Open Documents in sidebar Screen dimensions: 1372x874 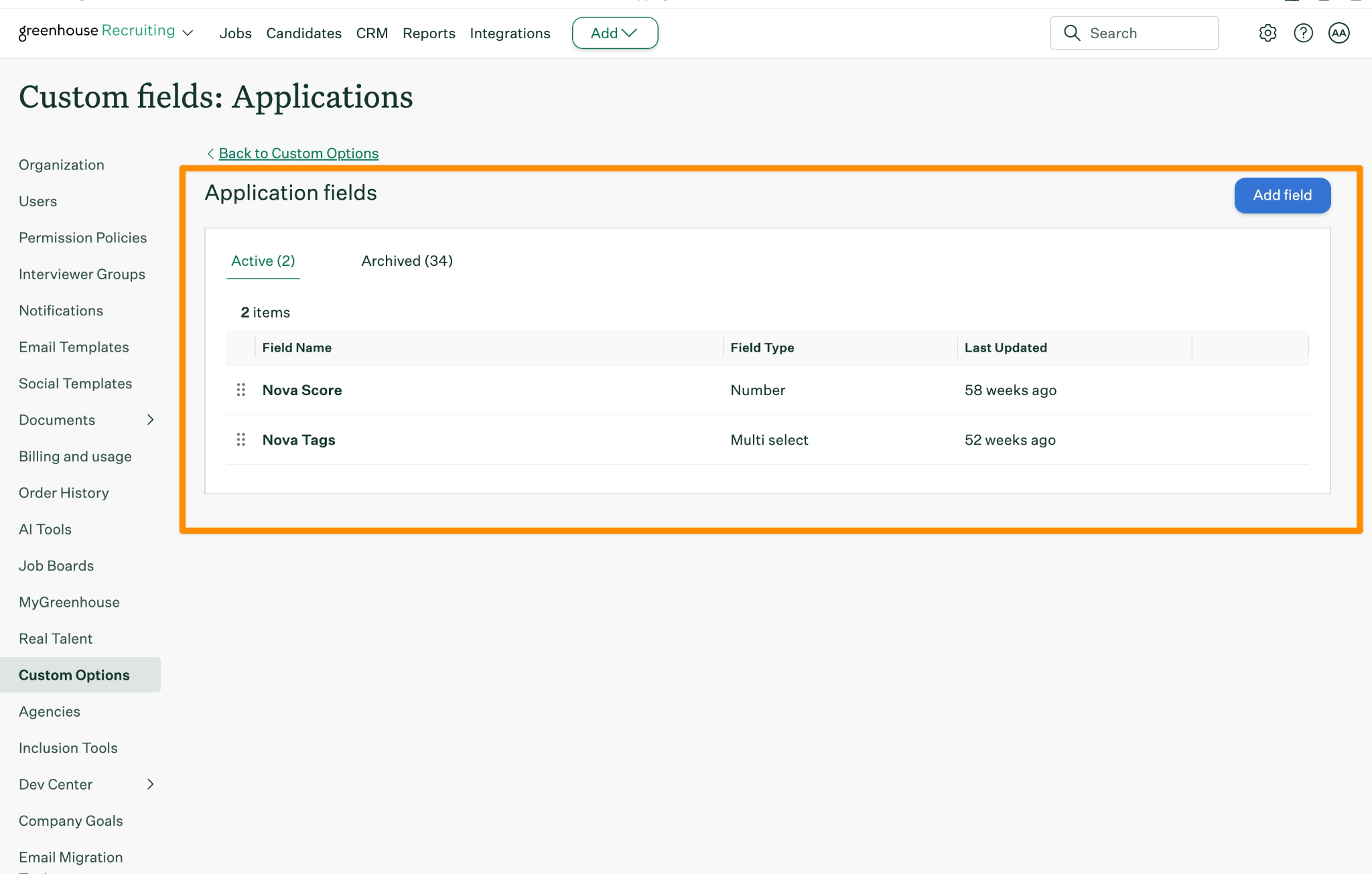pyautogui.click(x=57, y=420)
